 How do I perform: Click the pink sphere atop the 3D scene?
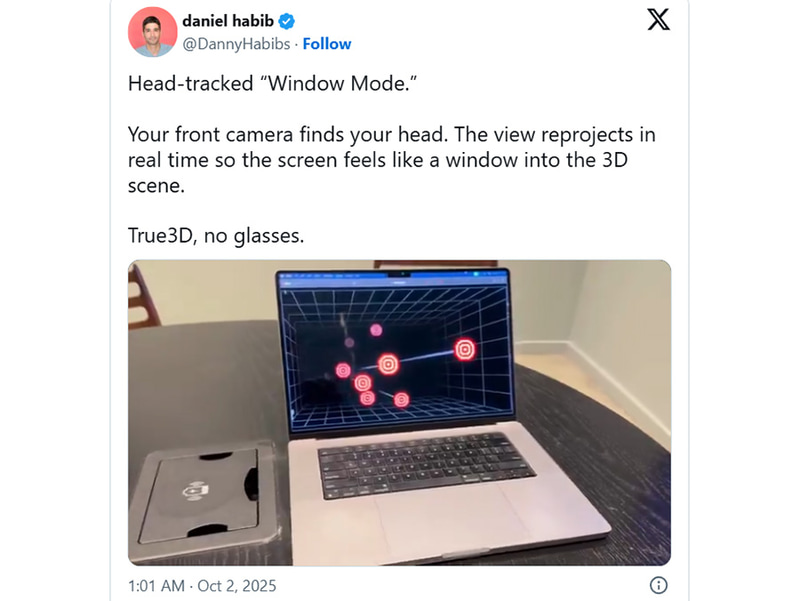(376, 330)
